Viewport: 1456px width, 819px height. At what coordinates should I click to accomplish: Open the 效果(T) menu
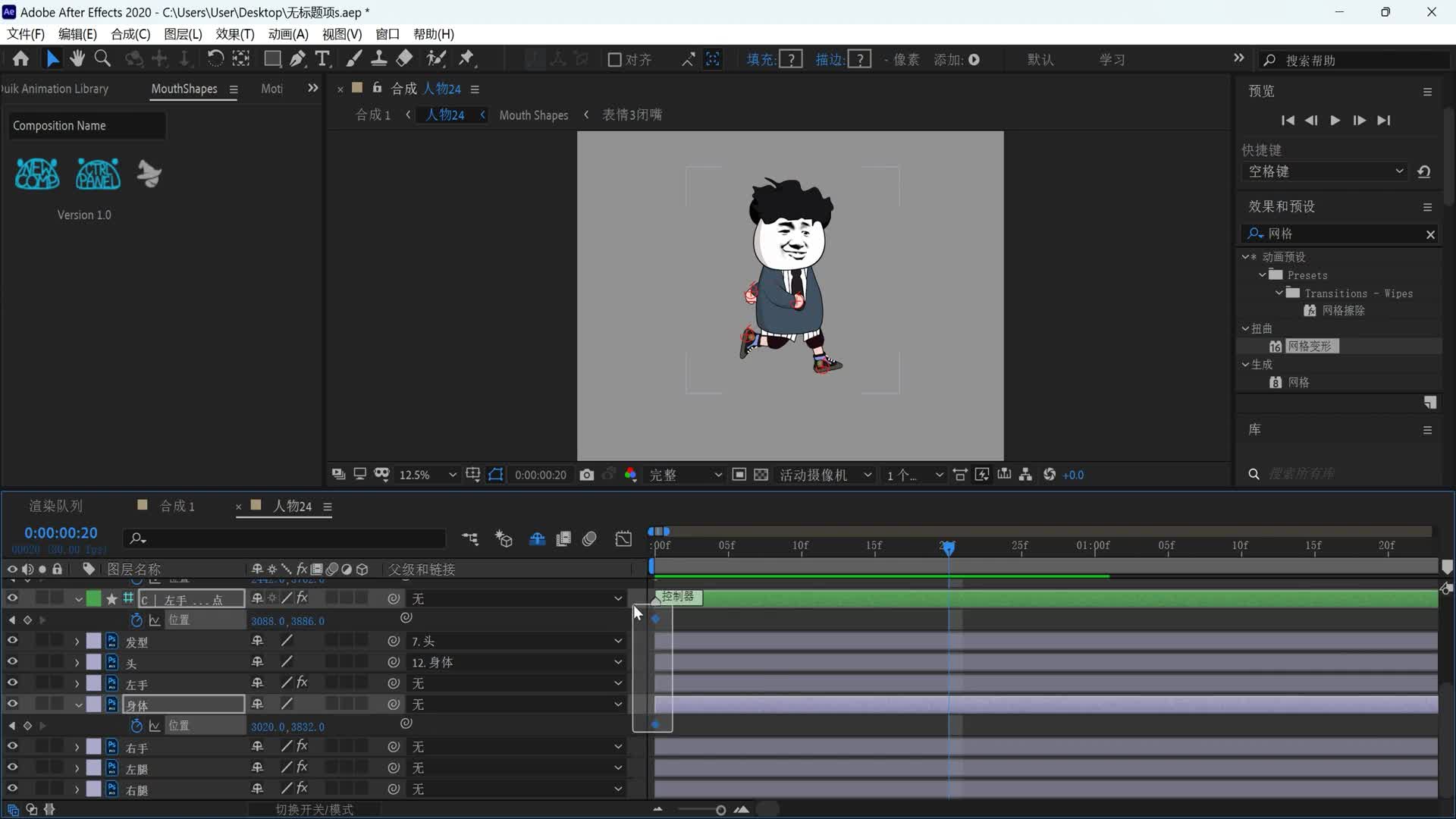[235, 34]
